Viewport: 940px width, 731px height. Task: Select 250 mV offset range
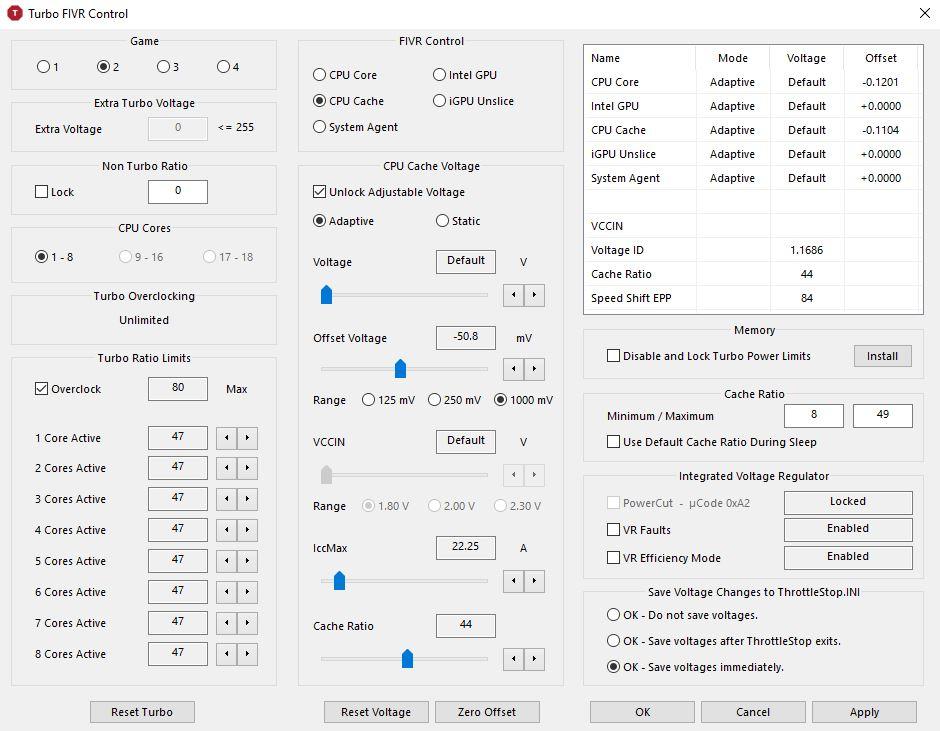pyautogui.click(x=435, y=399)
